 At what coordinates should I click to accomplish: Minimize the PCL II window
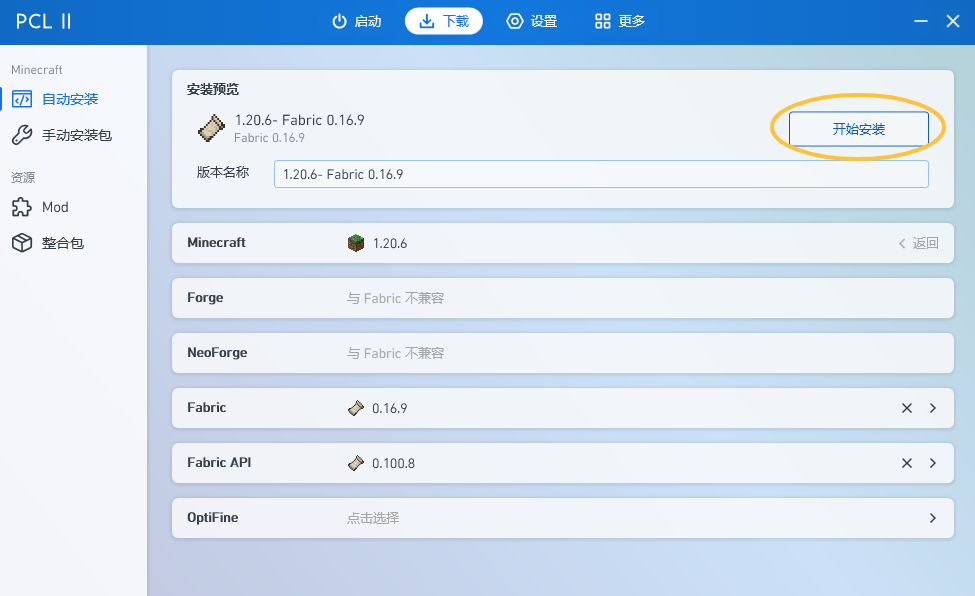921,21
